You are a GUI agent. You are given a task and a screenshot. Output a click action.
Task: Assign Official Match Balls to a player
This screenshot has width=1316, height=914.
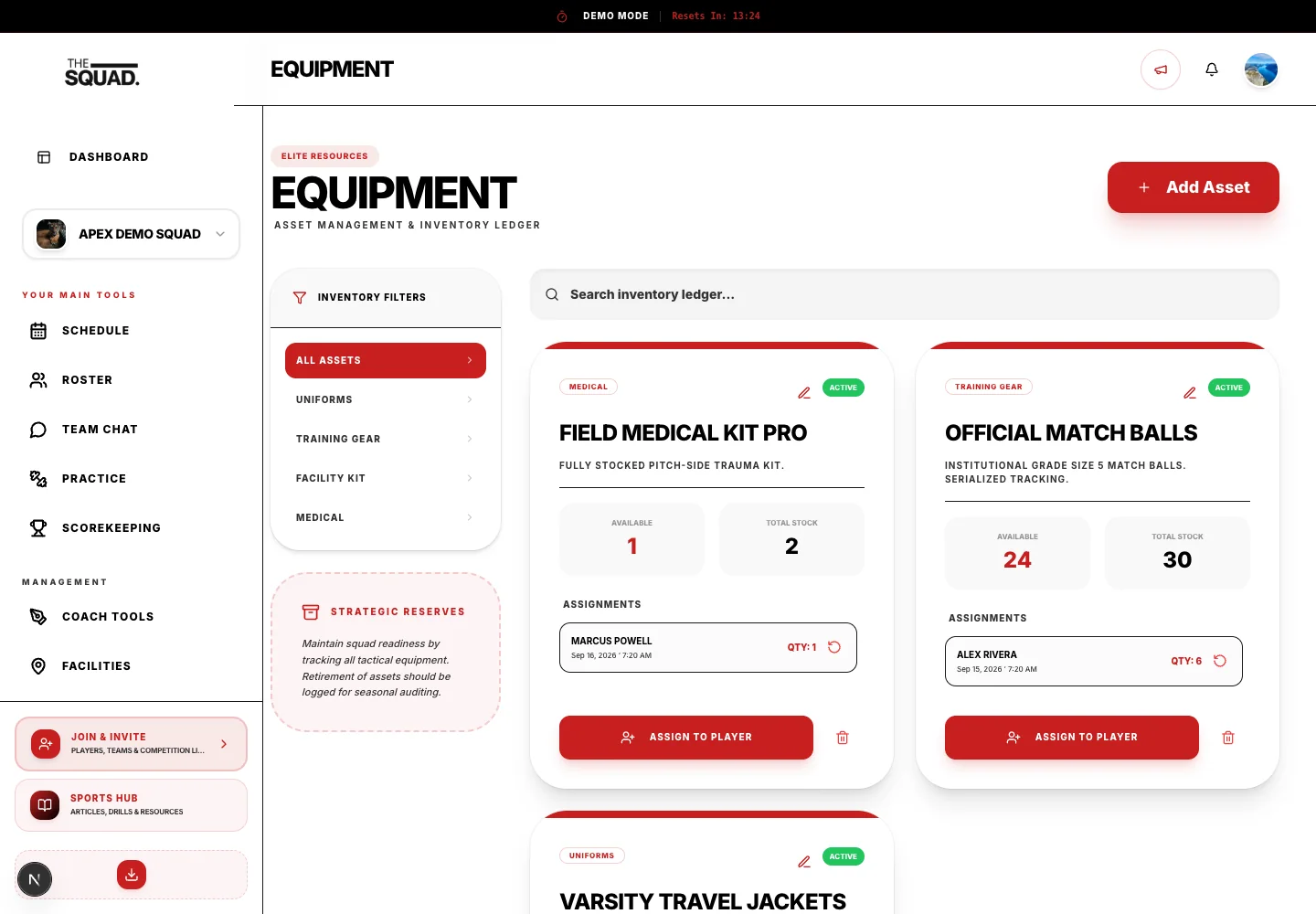1072,738
